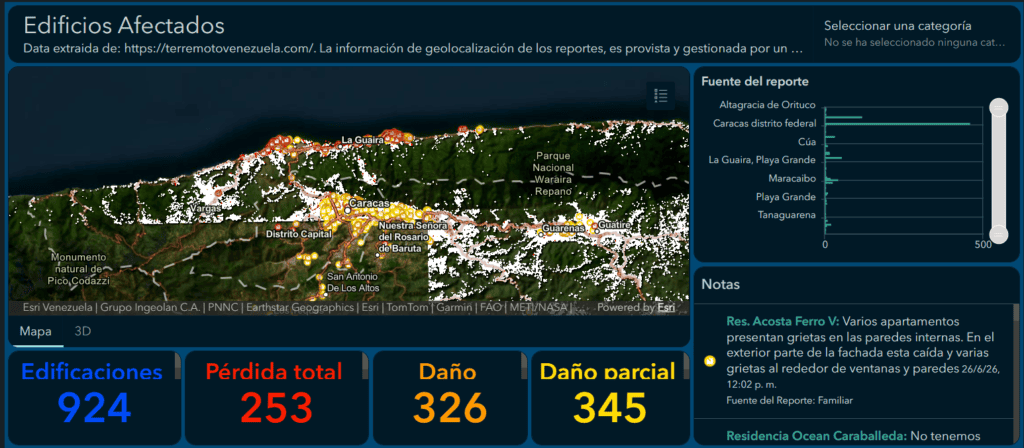Click the scrollbar in the Daño 326 card

(x=524, y=366)
